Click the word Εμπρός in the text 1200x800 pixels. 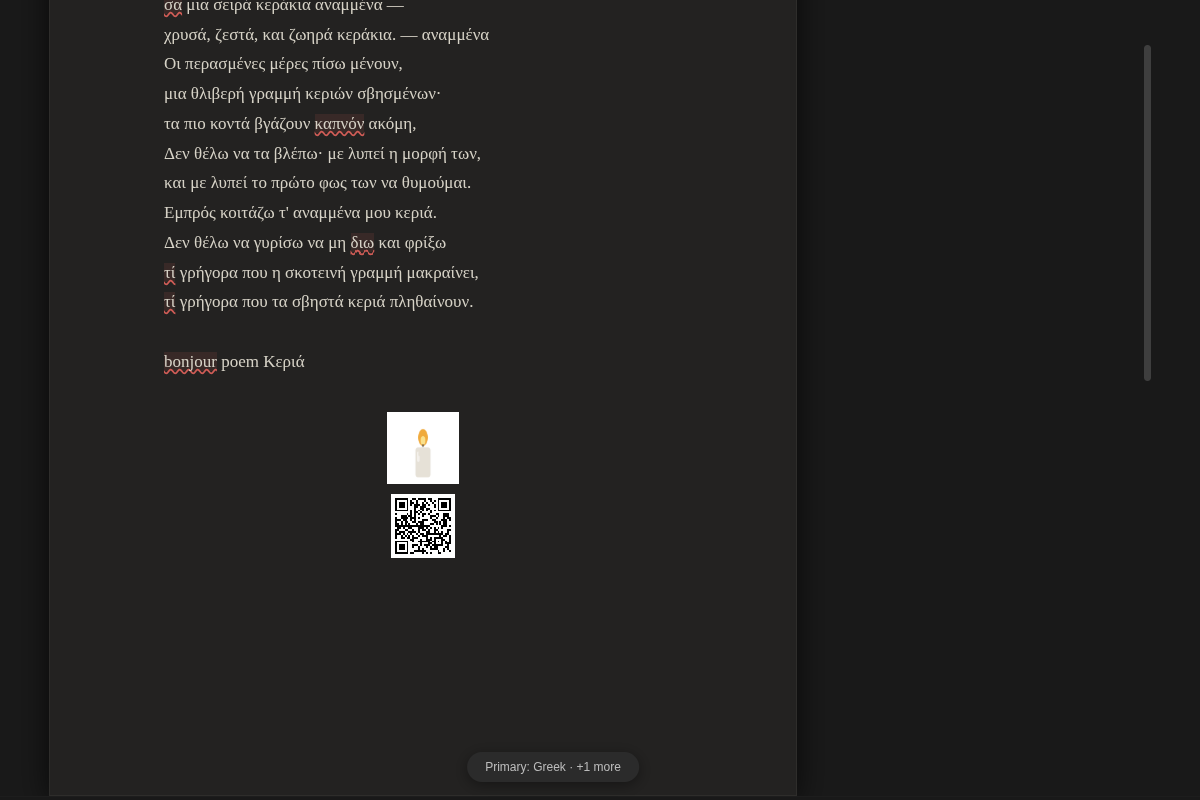tap(189, 213)
